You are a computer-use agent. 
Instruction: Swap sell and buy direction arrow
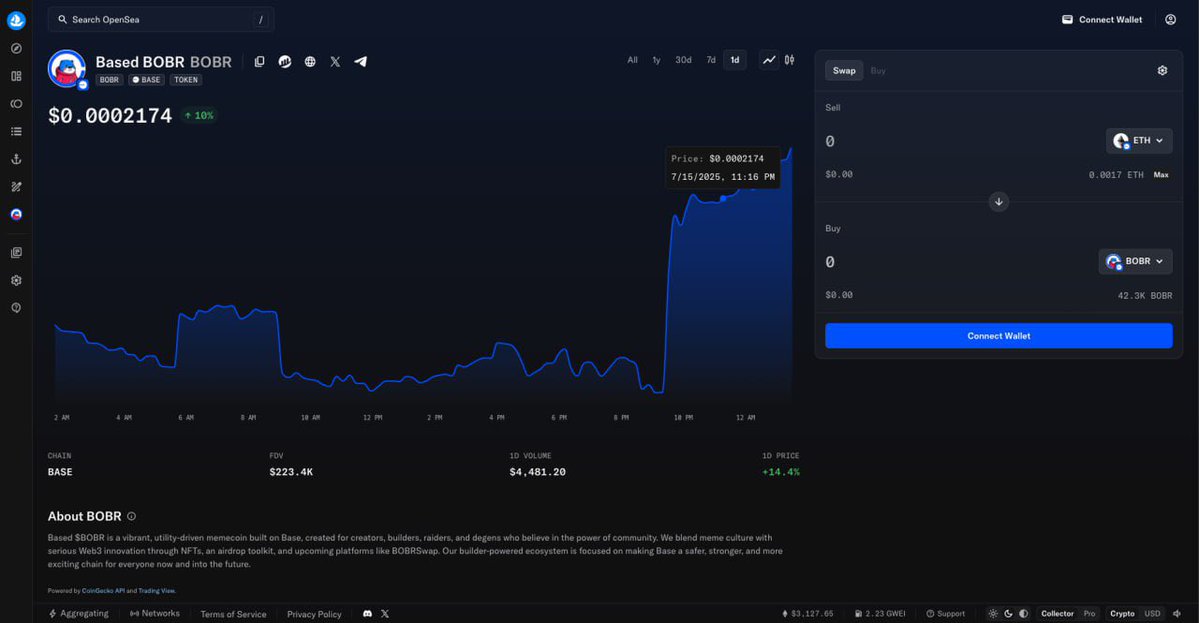coord(999,202)
